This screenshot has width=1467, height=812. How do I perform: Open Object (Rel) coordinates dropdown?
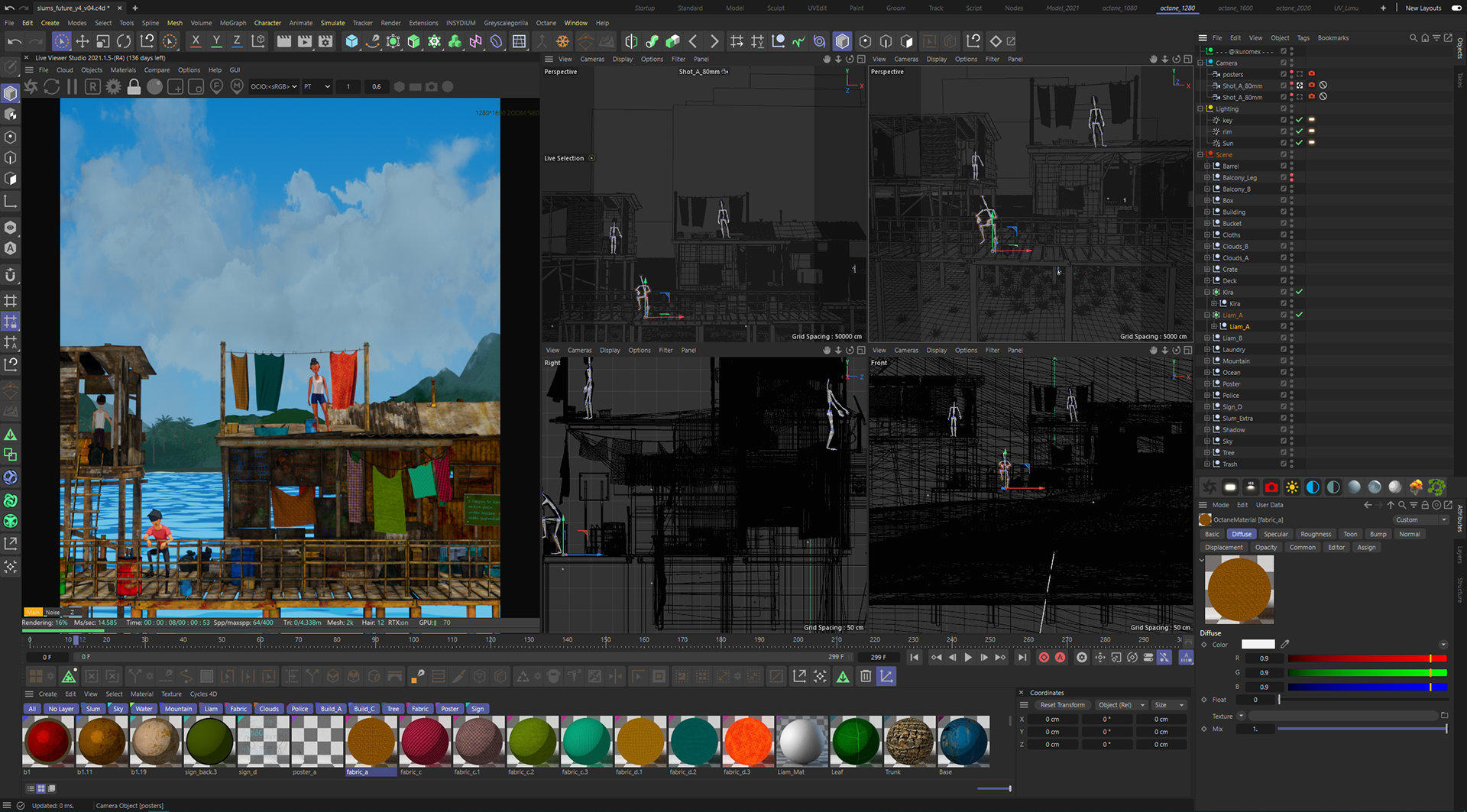[1122, 705]
